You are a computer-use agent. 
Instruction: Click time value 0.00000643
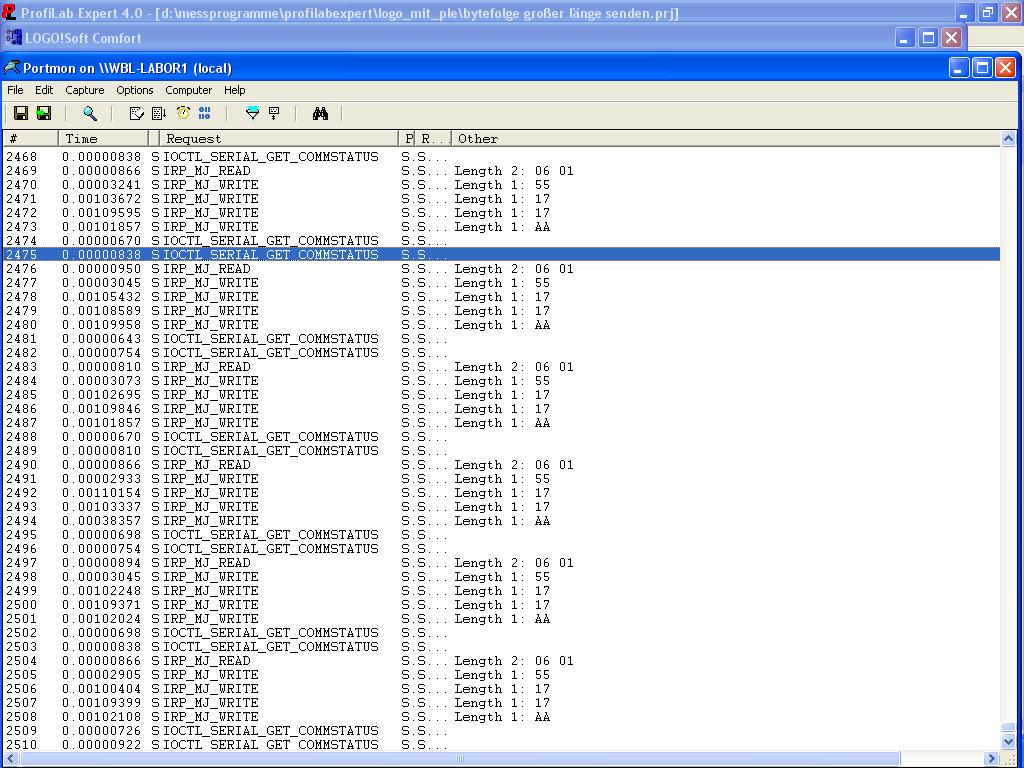click(101, 339)
